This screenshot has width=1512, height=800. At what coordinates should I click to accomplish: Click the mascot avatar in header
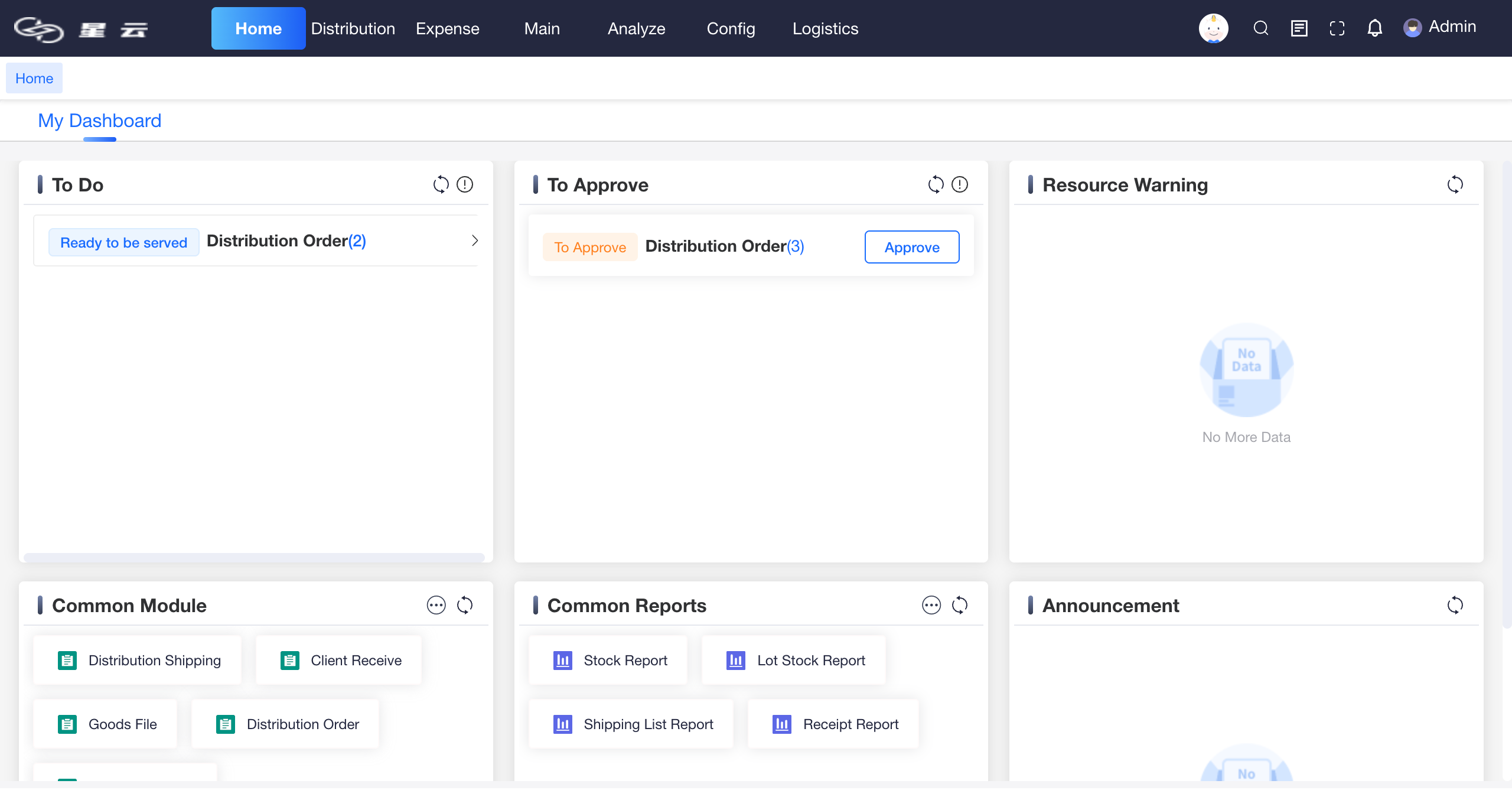point(1213,28)
